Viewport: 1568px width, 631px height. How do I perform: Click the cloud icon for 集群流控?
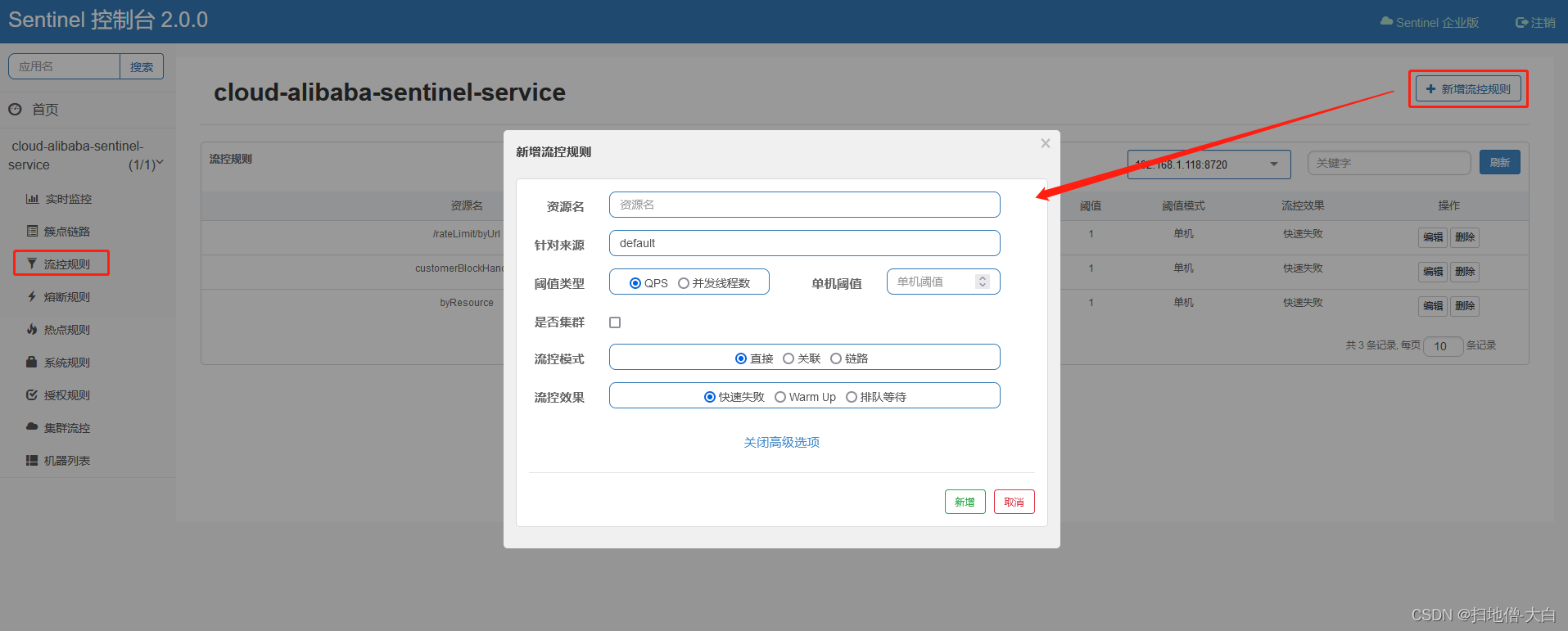(32, 427)
